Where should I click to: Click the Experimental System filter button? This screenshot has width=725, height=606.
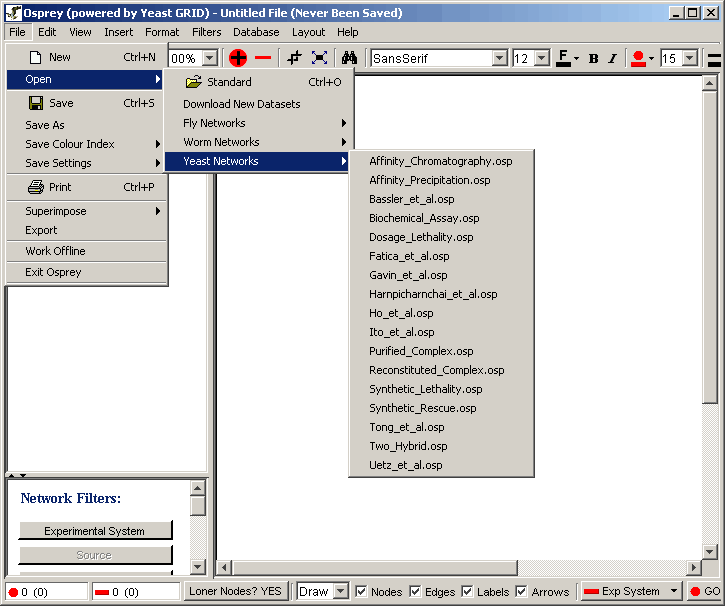point(95,531)
